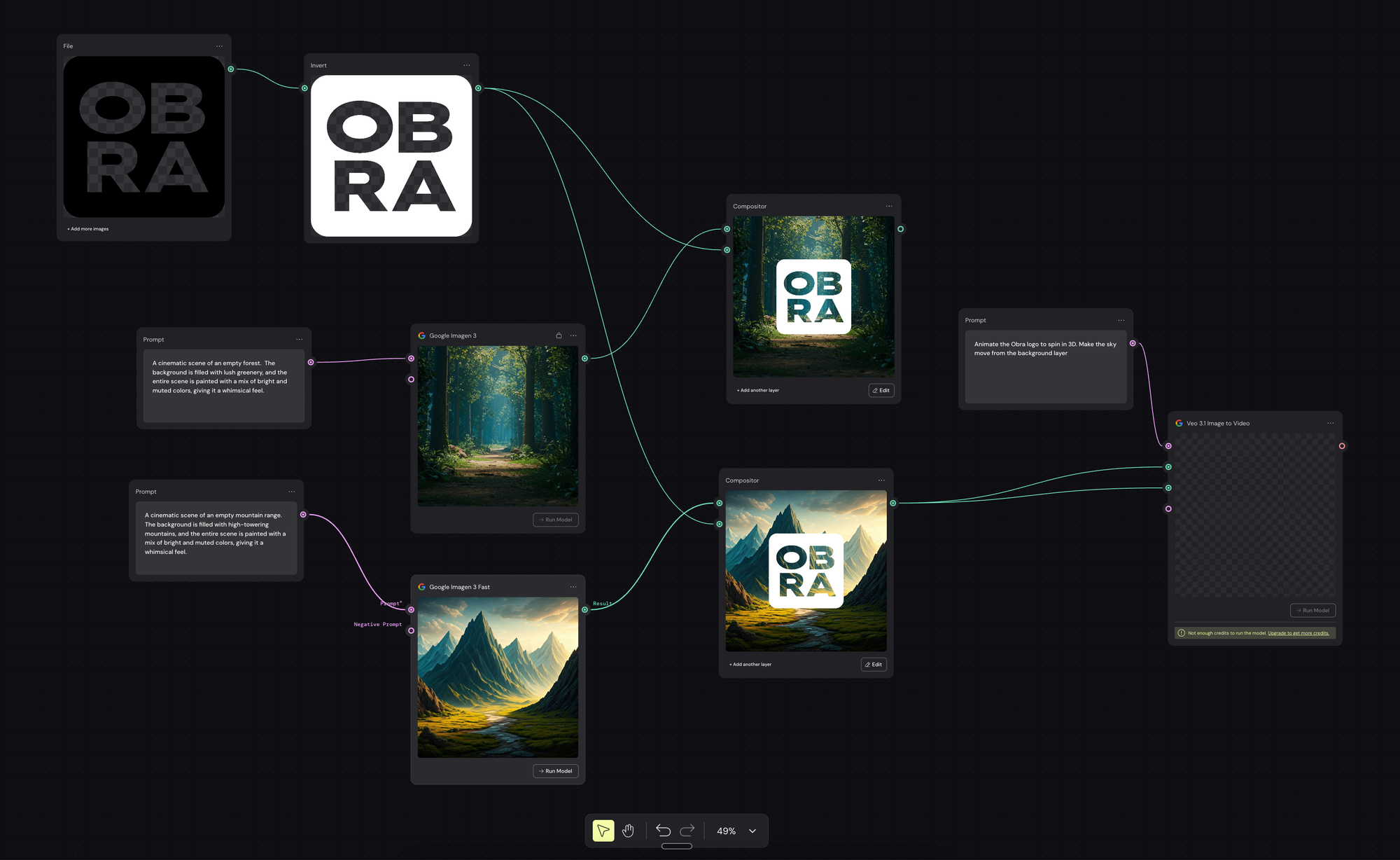Click Add another layer on mountain Compositor

click(750, 665)
